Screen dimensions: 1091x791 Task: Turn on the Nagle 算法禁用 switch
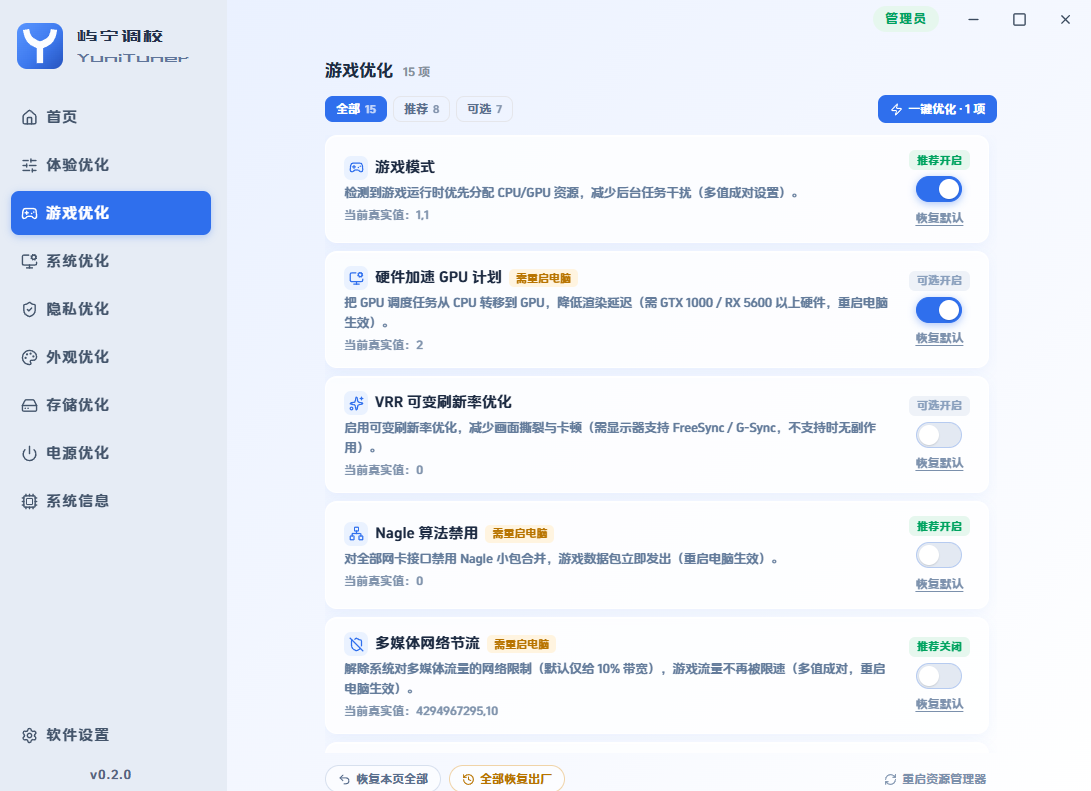[x=939, y=555]
